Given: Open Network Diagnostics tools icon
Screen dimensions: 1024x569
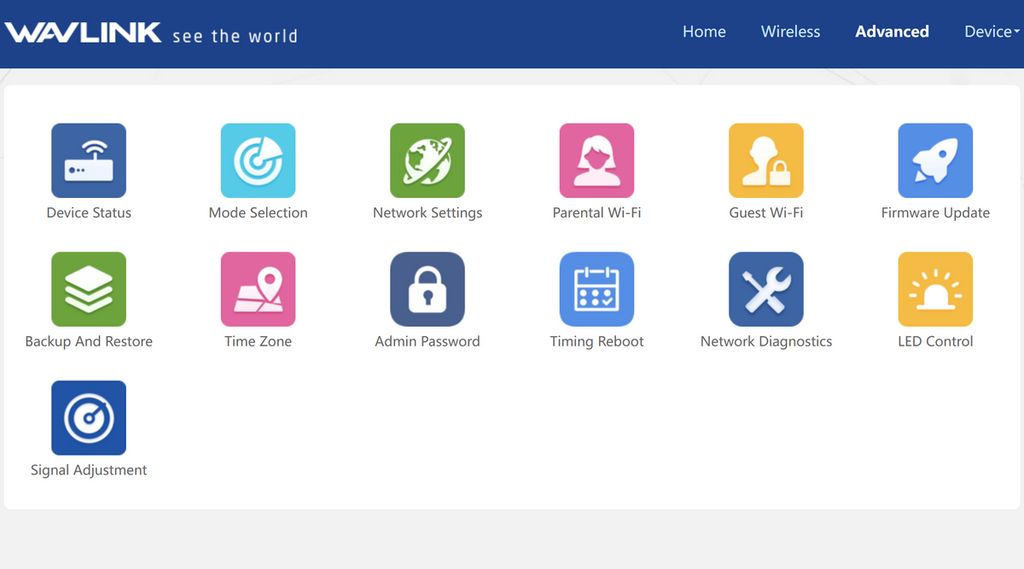Looking at the screenshot, I should [x=766, y=289].
